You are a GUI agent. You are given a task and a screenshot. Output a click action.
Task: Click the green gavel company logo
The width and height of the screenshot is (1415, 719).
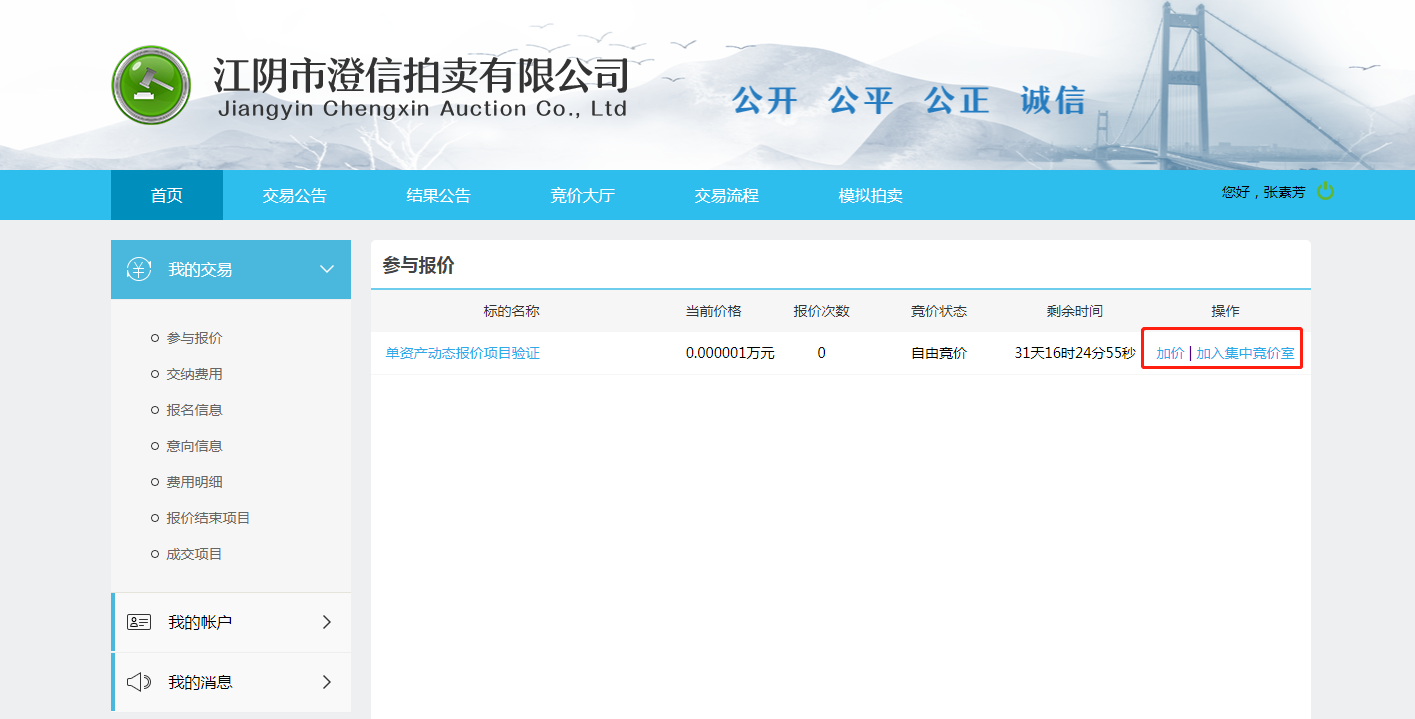click(x=151, y=84)
